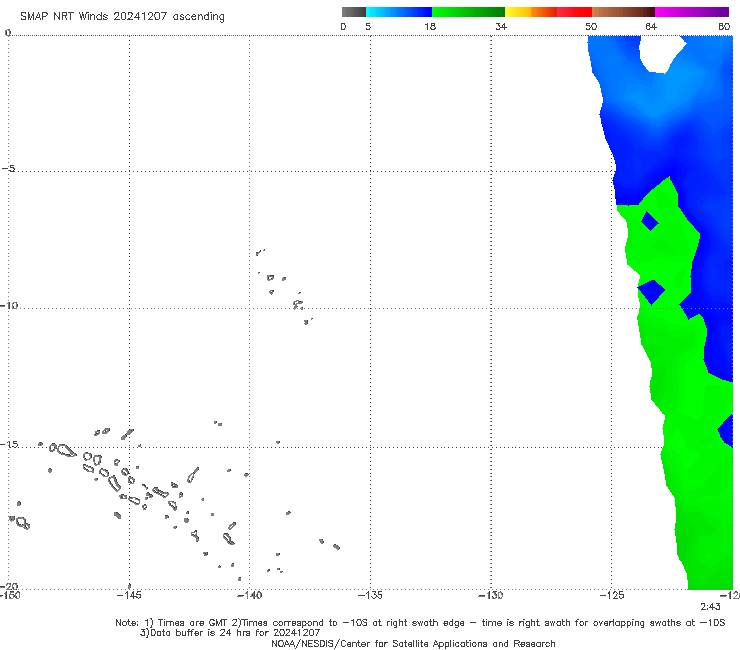Click the red segment of the colorbar
Image resolution: width=740 pixels, height=650 pixels.
(574, 12)
